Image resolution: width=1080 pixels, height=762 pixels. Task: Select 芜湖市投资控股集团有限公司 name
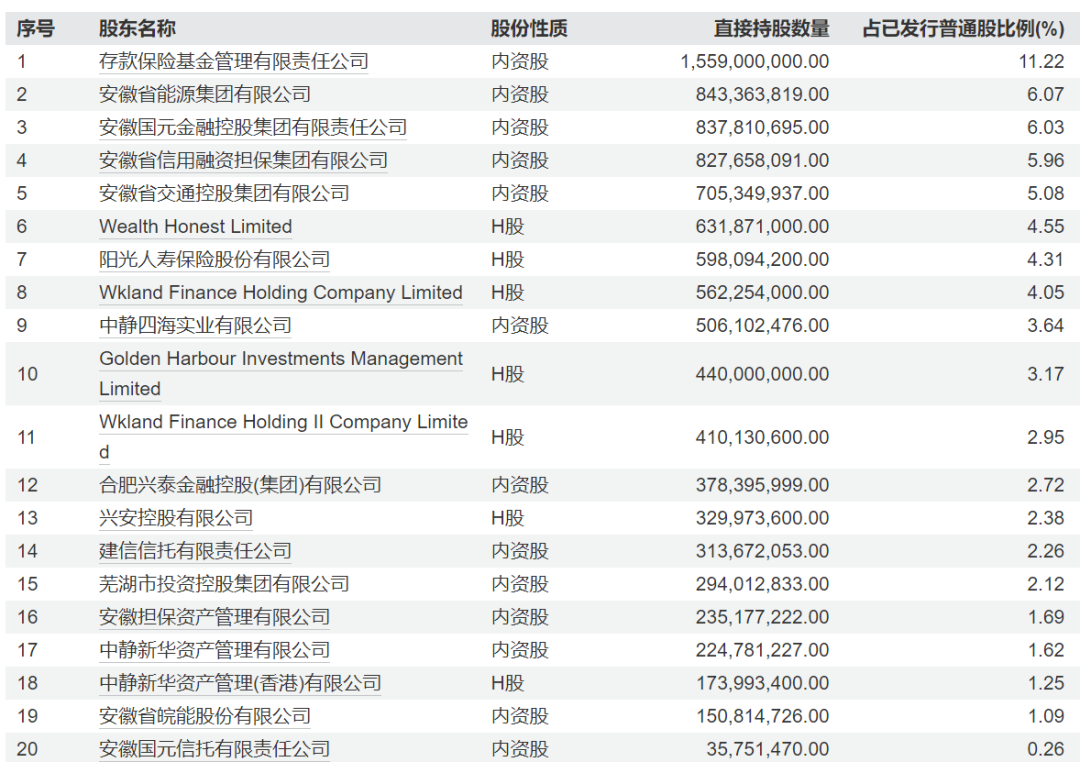(224, 584)
